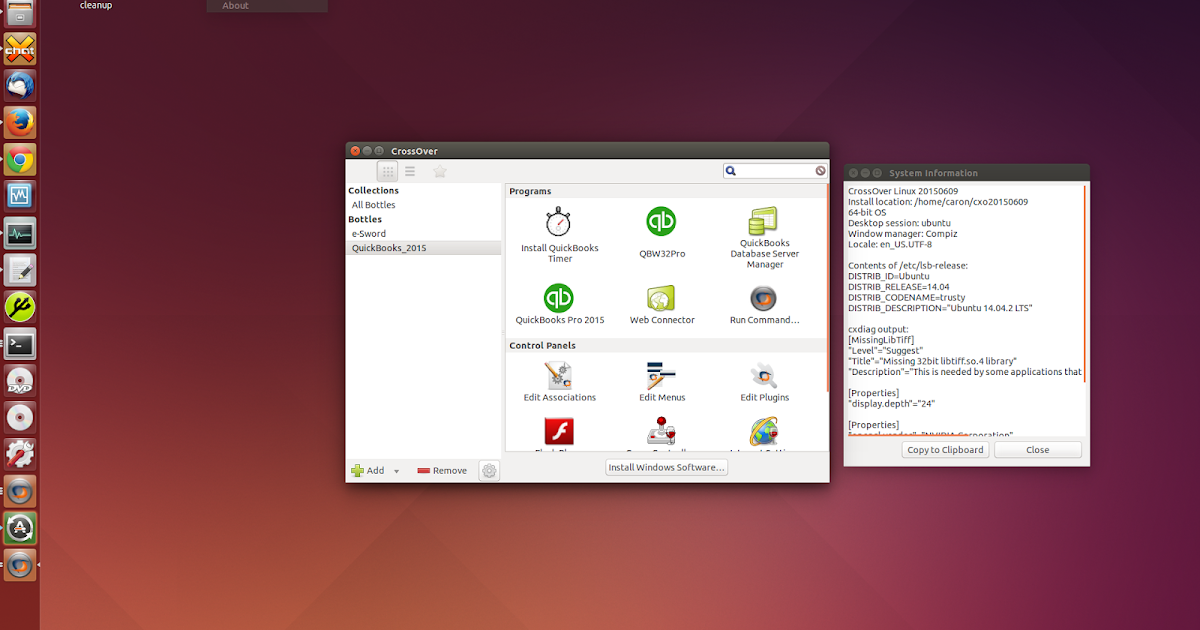Viewport: 1200px width, 630px height.
Task: Open the green wrench tool launcher icon
Action: click(20, 307)
